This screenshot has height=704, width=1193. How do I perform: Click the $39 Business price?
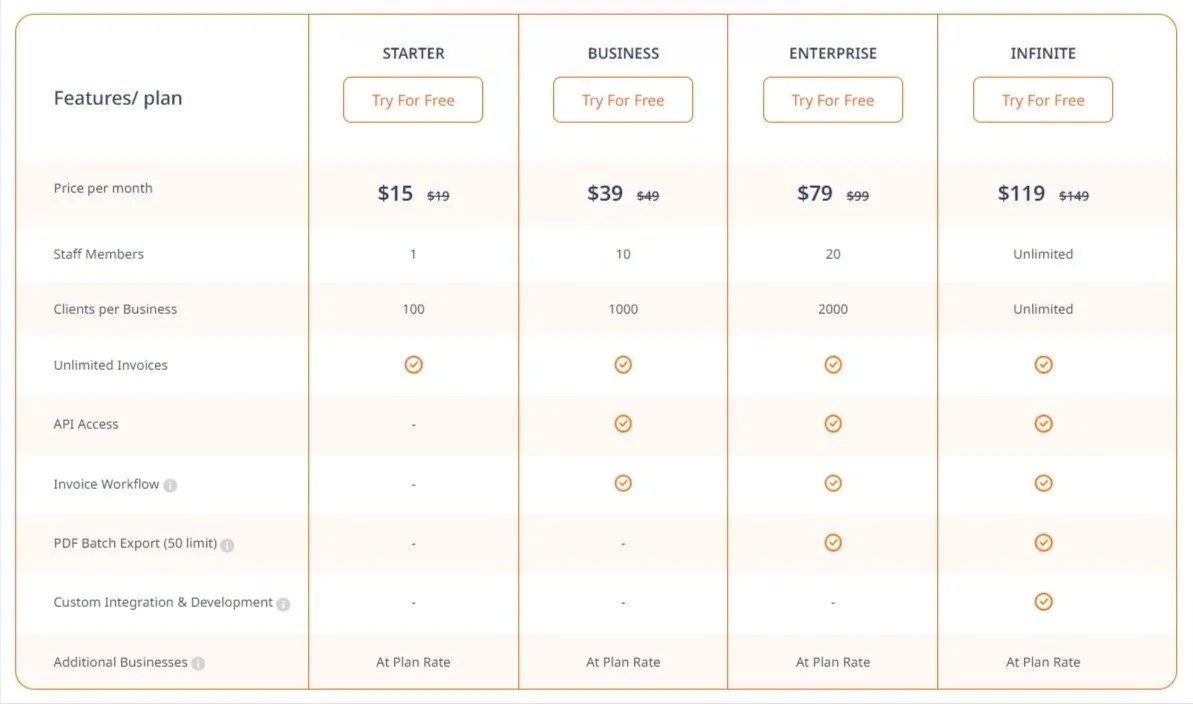click(x=605, y=193)
